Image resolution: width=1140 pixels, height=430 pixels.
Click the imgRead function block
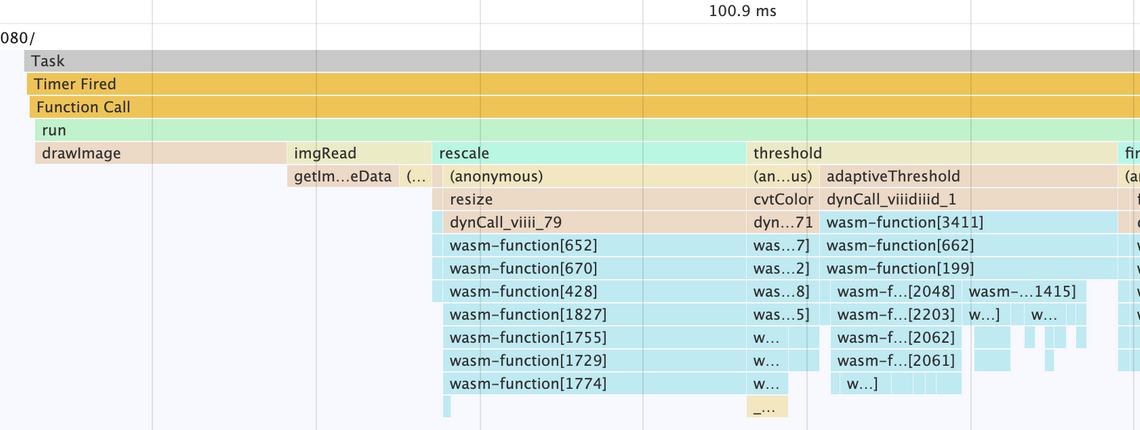(x=358, y=153)
